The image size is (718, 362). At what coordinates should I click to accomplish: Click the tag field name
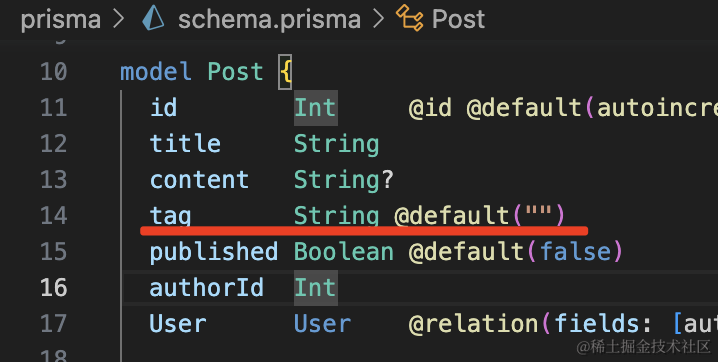tap(170, 216)
